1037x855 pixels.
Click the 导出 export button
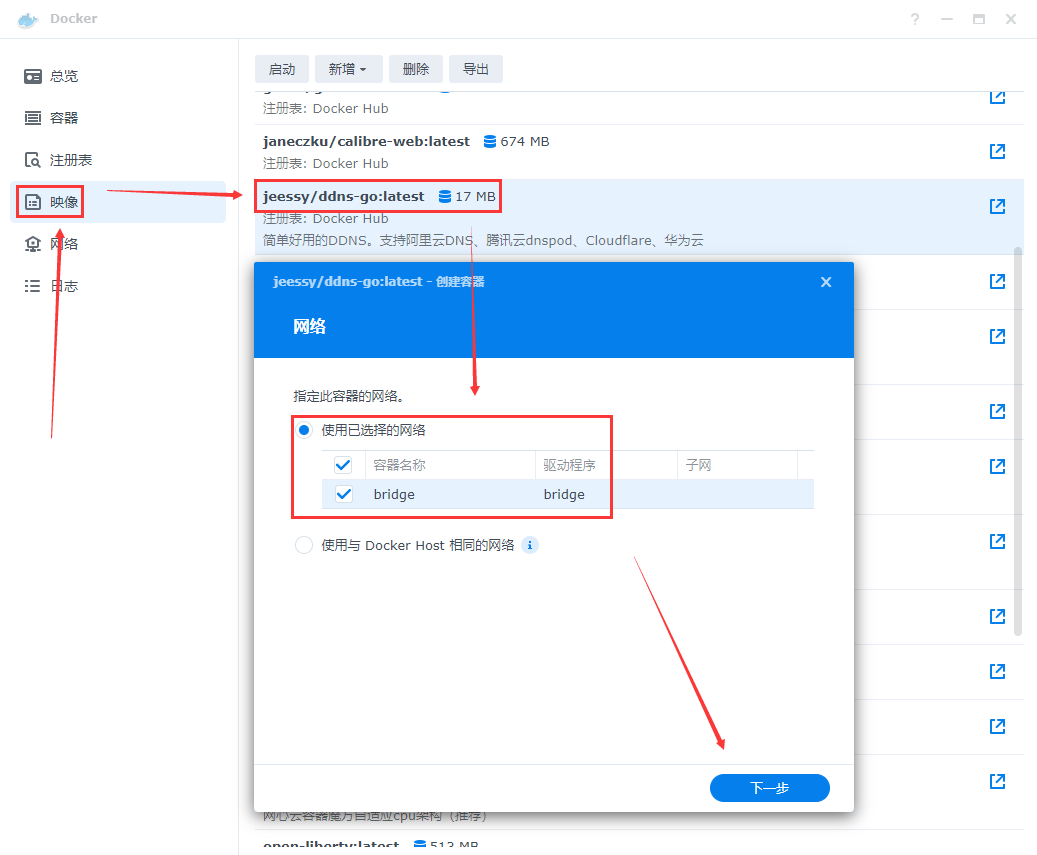coord(476,69)
